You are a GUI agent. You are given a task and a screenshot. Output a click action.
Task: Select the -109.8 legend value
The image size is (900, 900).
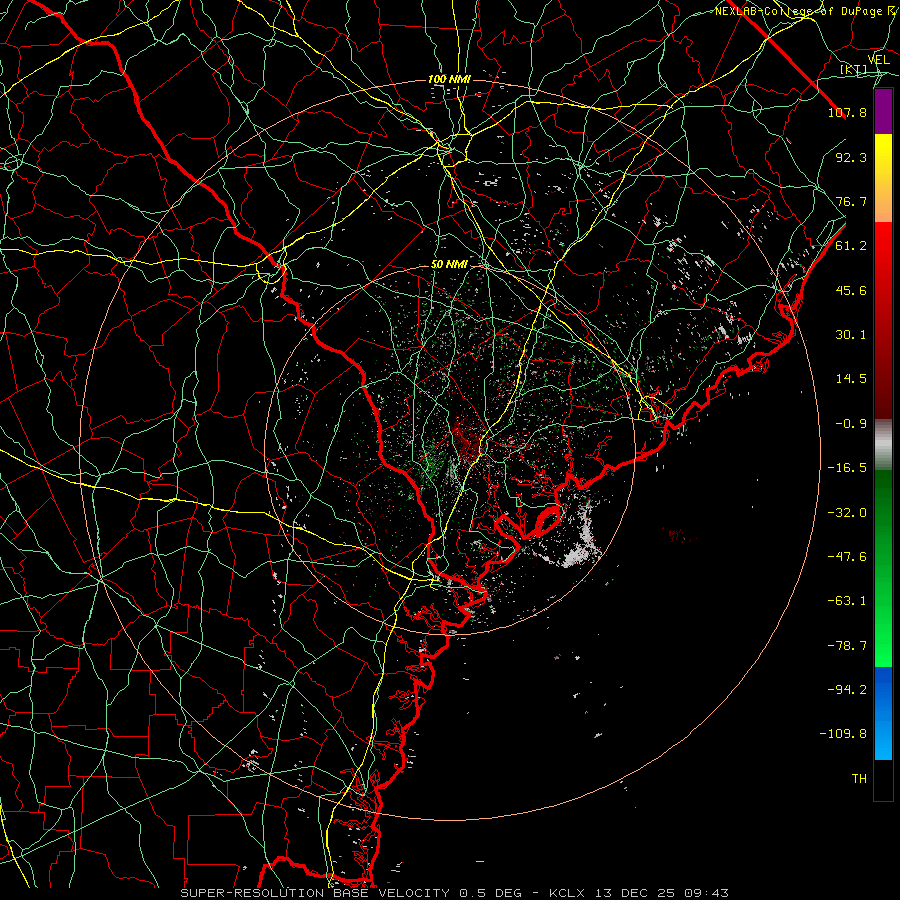click(x=843, y=734)
